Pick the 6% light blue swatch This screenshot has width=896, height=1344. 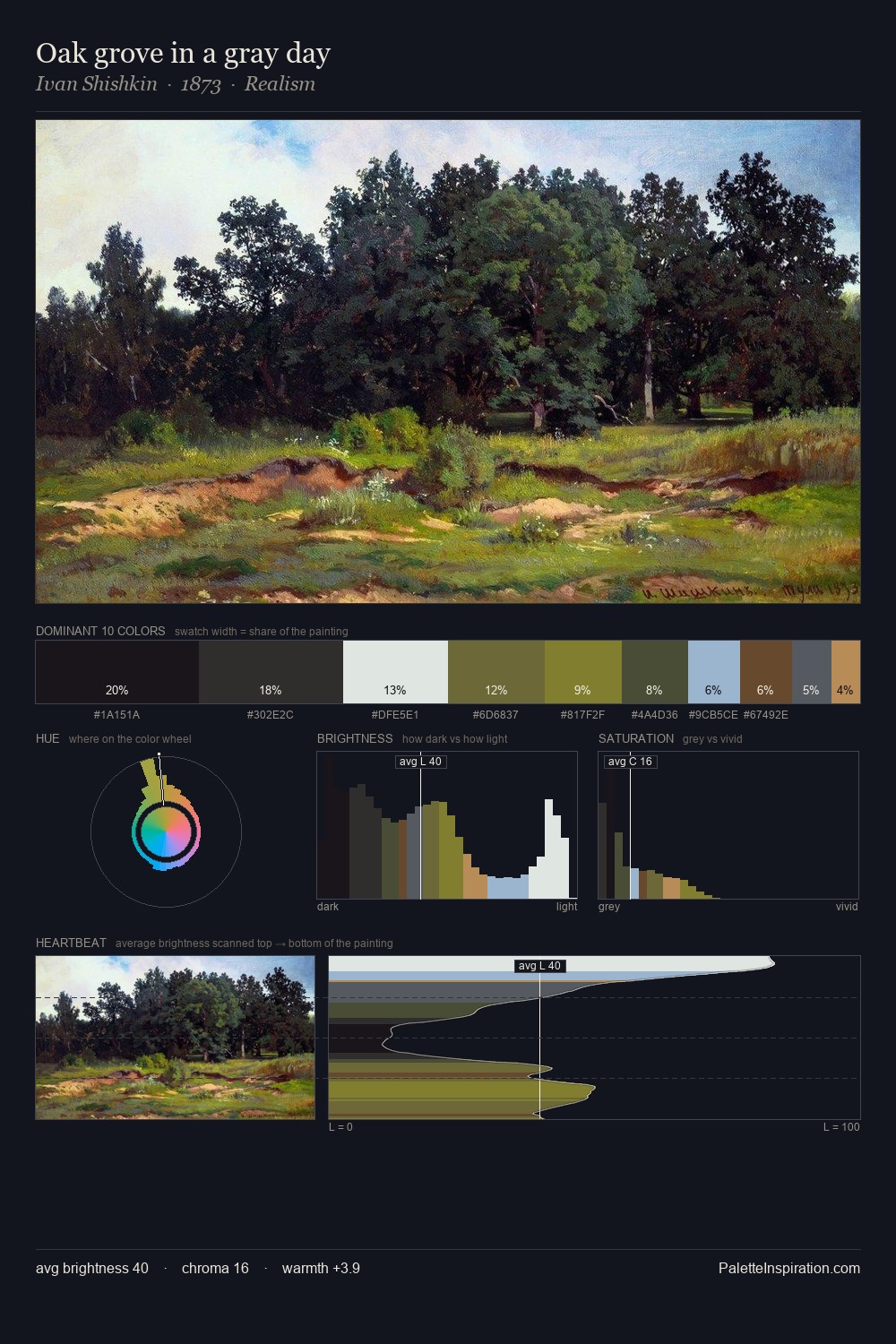click(x=714, y=672)
